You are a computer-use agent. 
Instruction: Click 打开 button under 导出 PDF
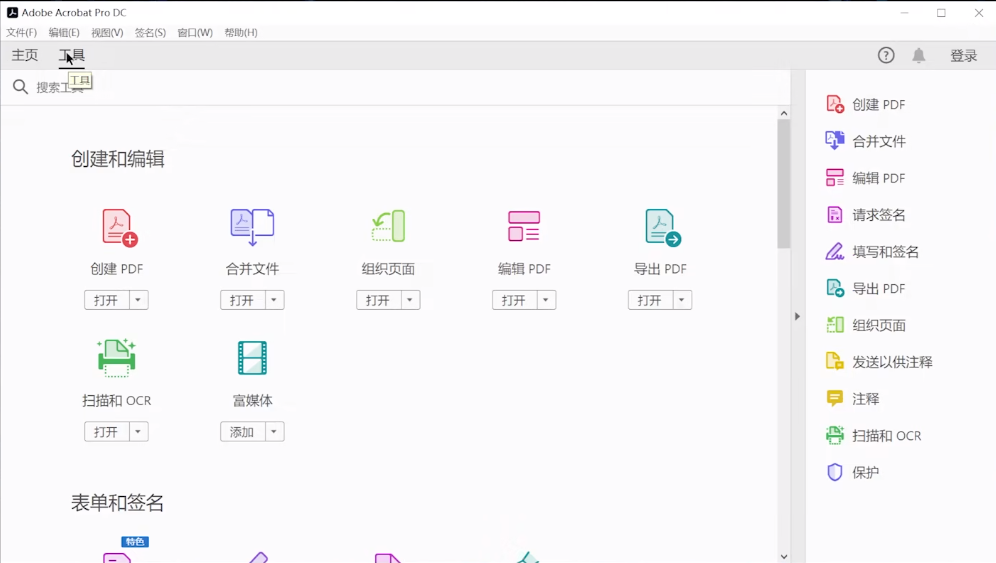click(x=650, y=300)
